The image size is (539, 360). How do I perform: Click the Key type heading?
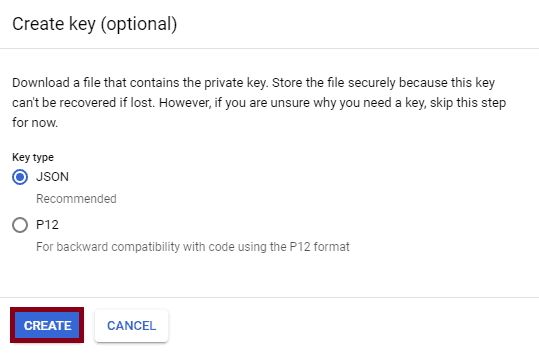[33, 157]
